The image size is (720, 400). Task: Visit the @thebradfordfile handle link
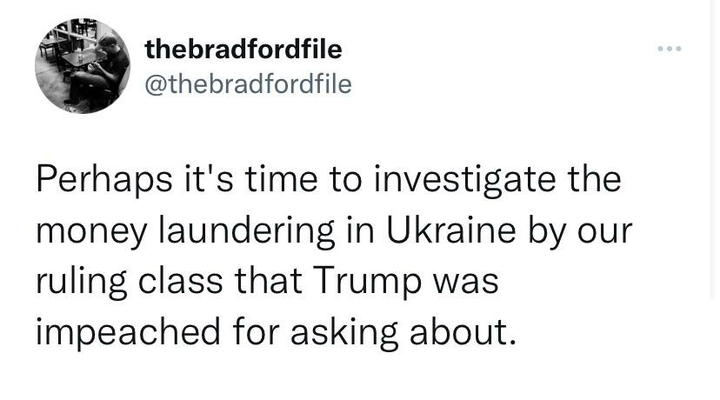[x=248, y=84]
